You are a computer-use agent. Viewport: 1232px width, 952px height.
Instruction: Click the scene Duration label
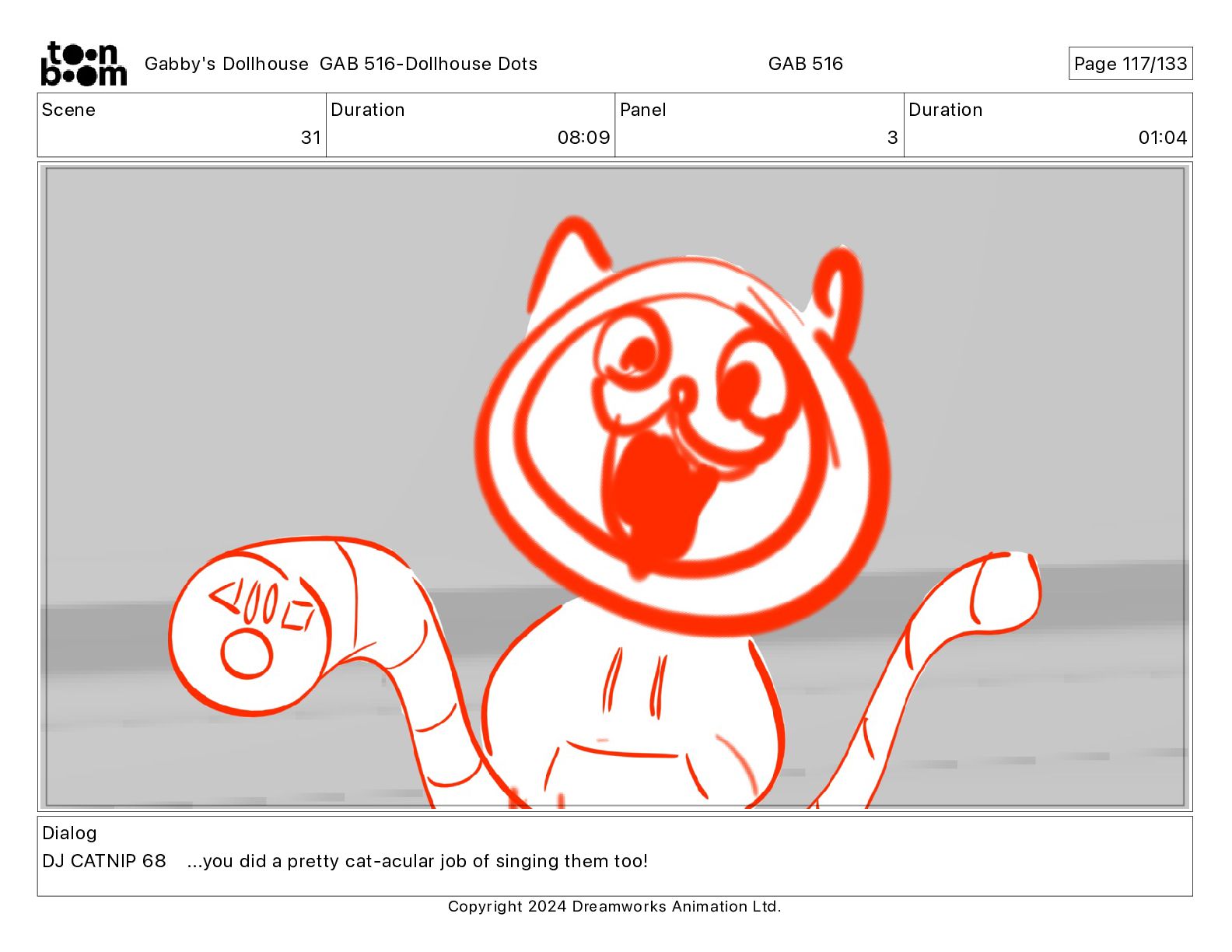point(368,110)
